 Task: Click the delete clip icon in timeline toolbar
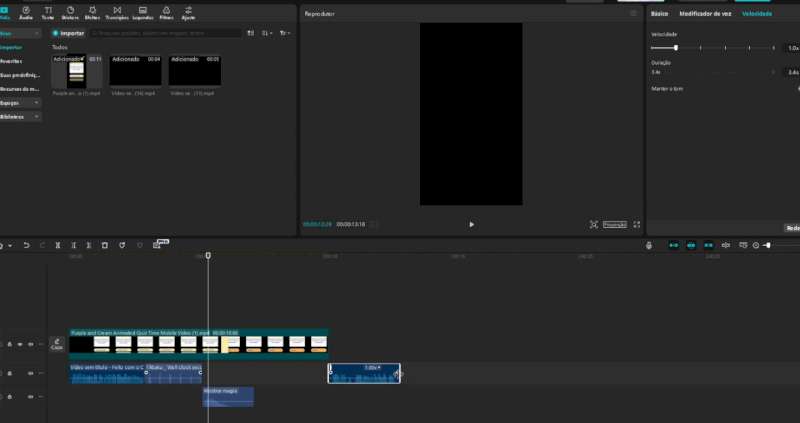pos(105,245)
